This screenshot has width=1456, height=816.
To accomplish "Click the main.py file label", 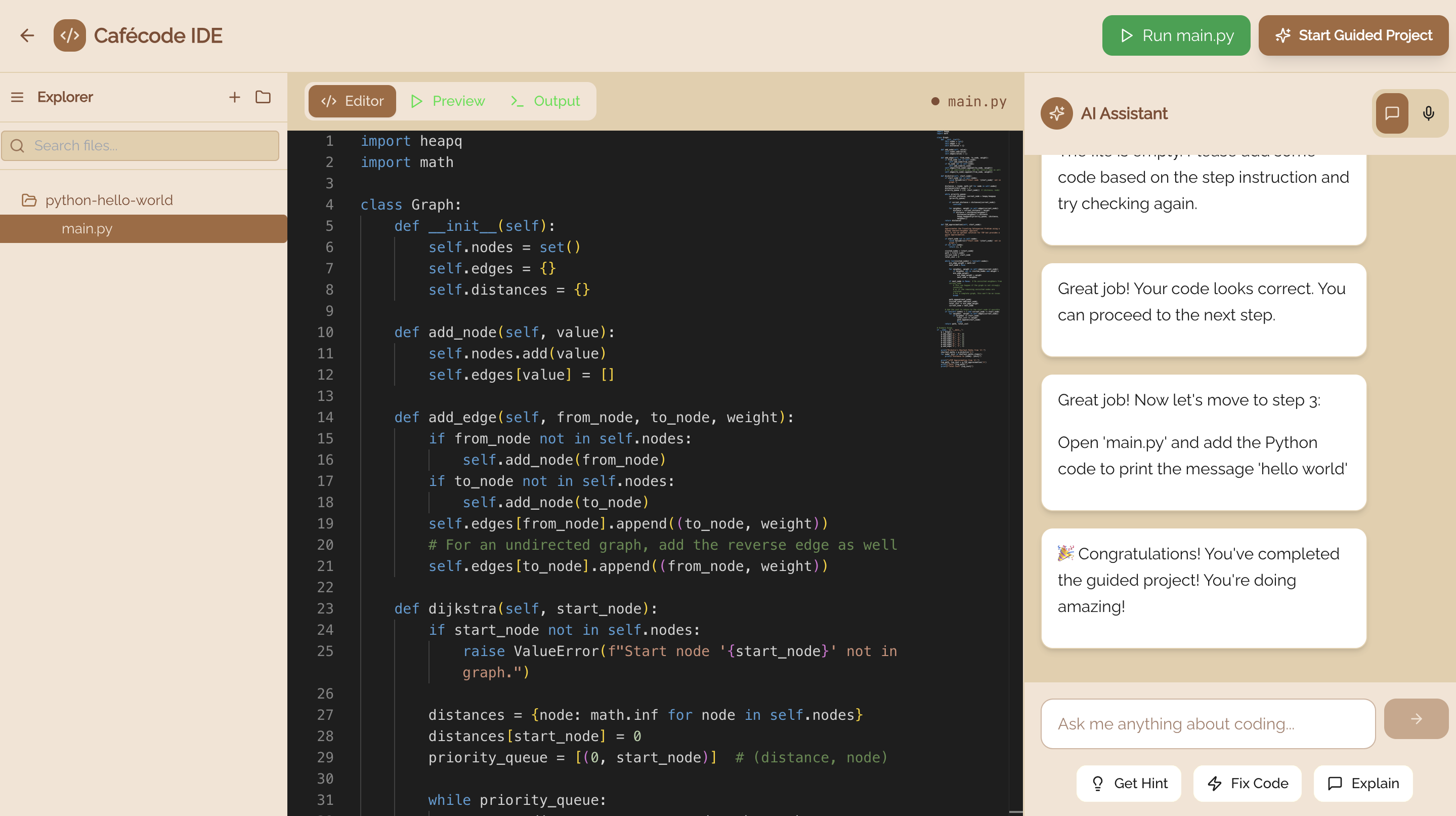I will point(977,102).
